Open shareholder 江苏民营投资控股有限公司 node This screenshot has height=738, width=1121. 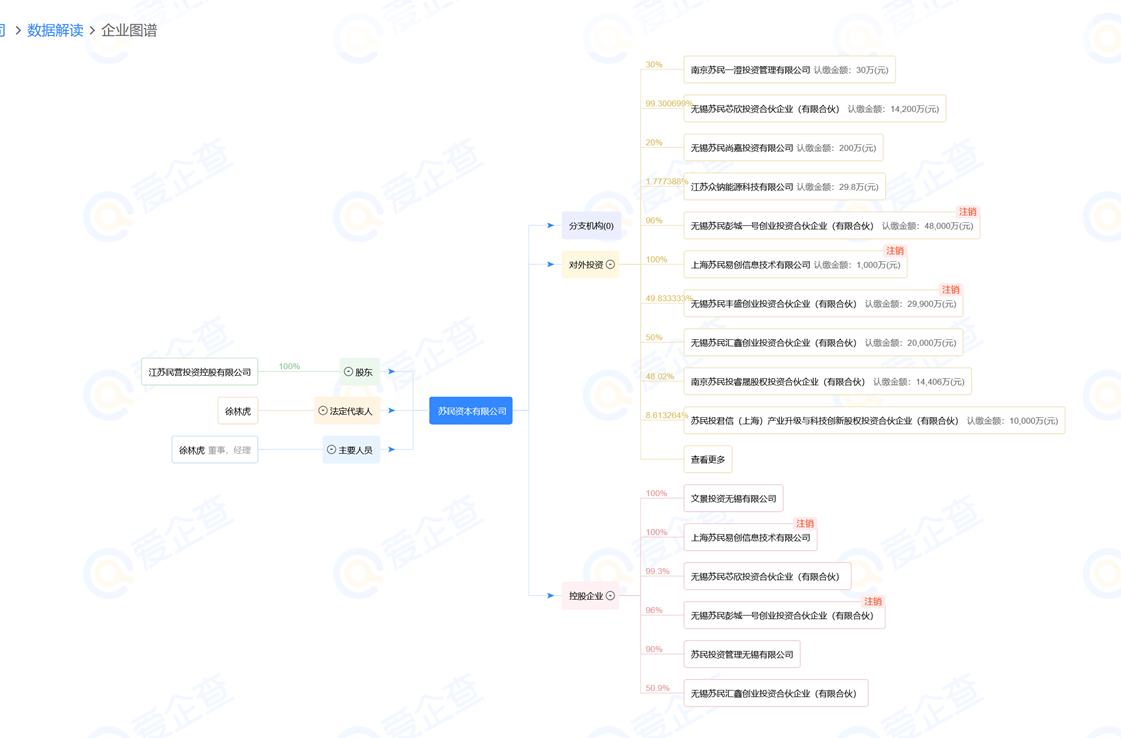(x=199, y=372)
